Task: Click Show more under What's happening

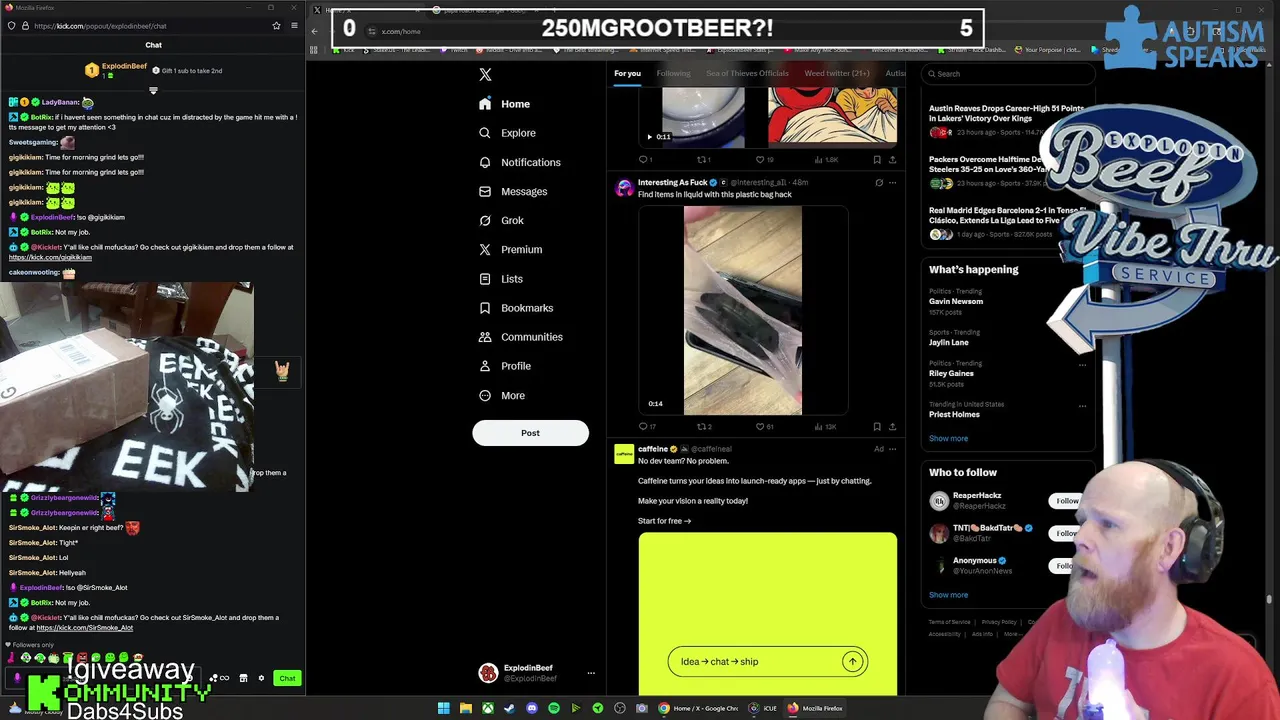Action: click(948, 438)
